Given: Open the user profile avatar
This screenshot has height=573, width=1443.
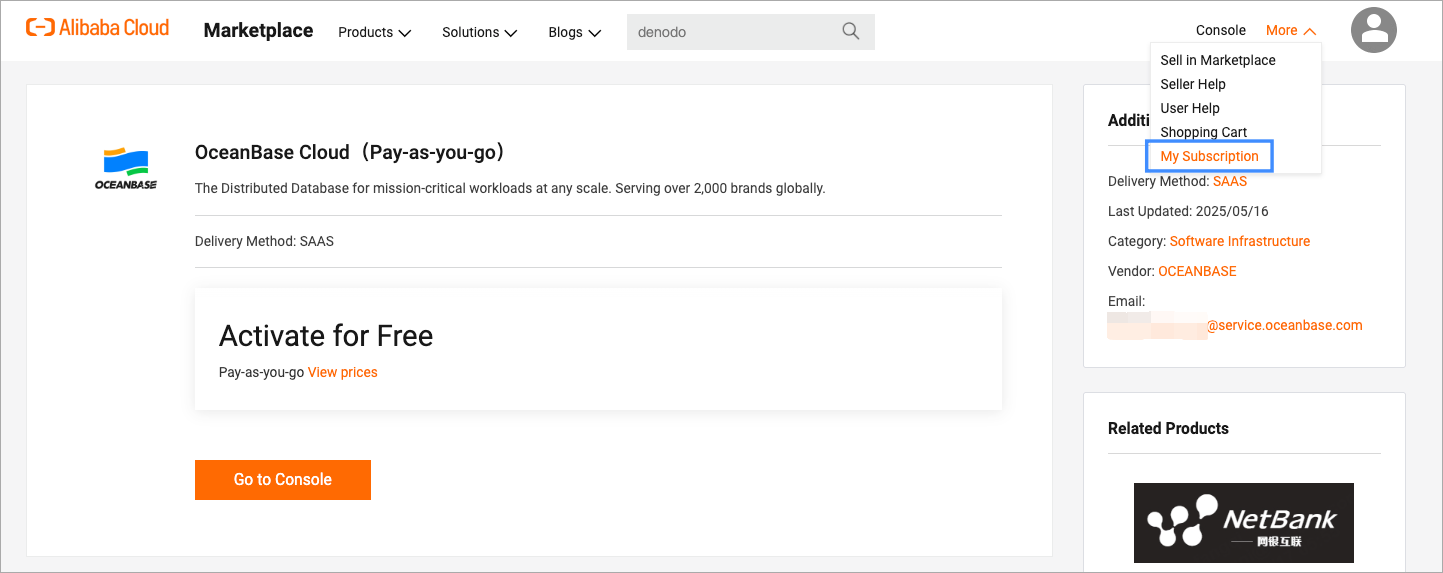Looking at the screenshot, I should click(1373, 31).
